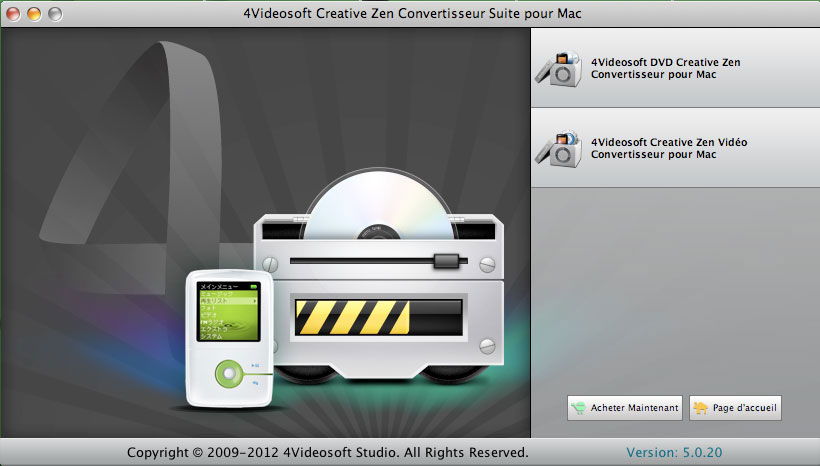Click the Version 5.0.20 label
The width and height of the screenshot is (820, 466).
pos(673,453)
